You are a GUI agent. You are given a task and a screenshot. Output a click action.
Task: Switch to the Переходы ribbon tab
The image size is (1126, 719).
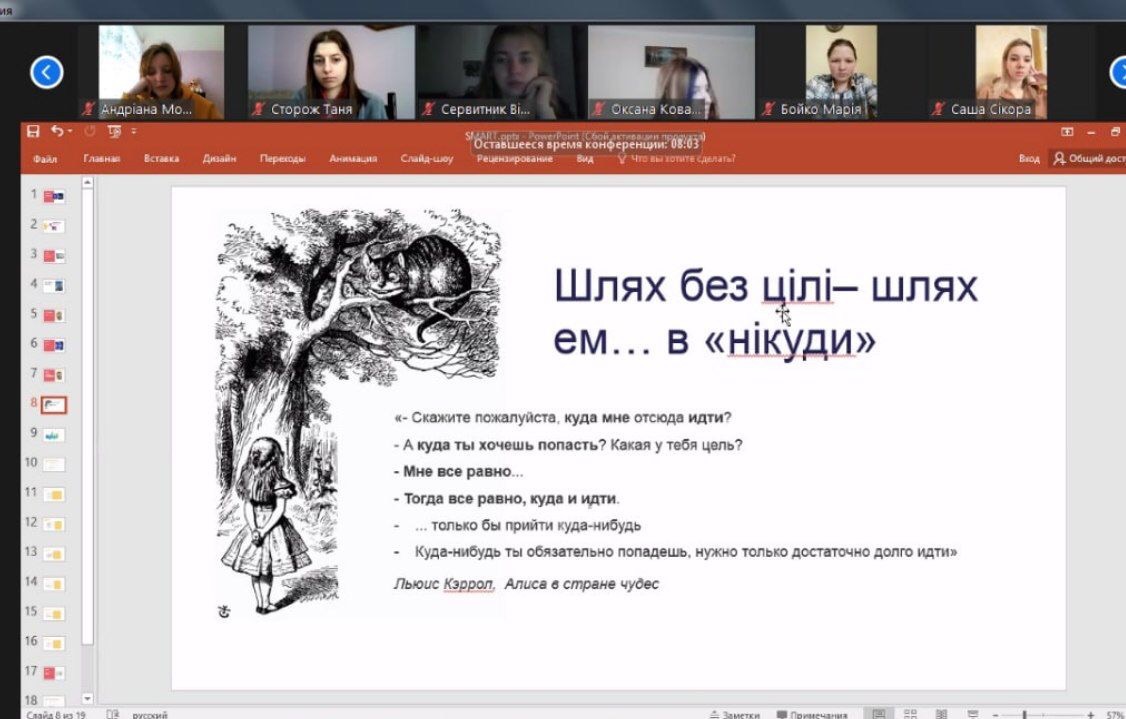pos(282,159)
